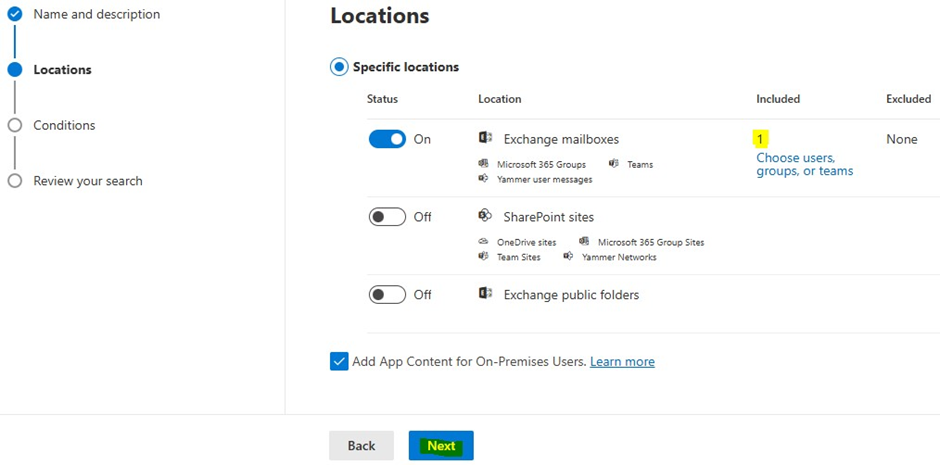
Task: Go to the Name and description step
Action: [96, 14]
